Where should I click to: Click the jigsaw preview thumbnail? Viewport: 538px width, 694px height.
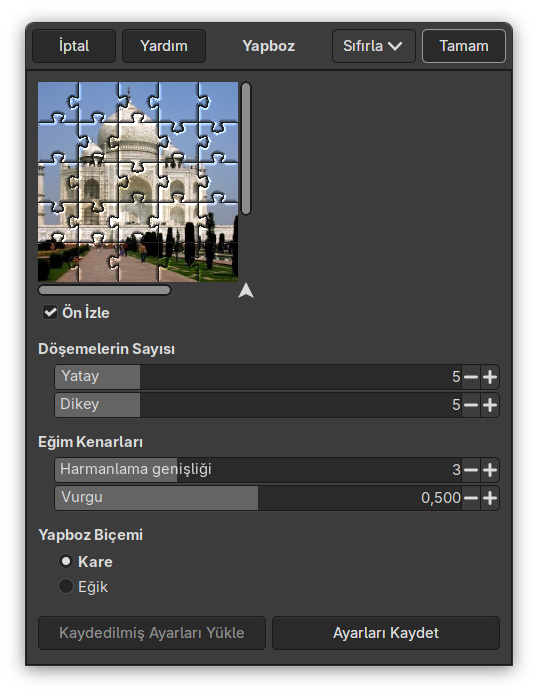138,182
